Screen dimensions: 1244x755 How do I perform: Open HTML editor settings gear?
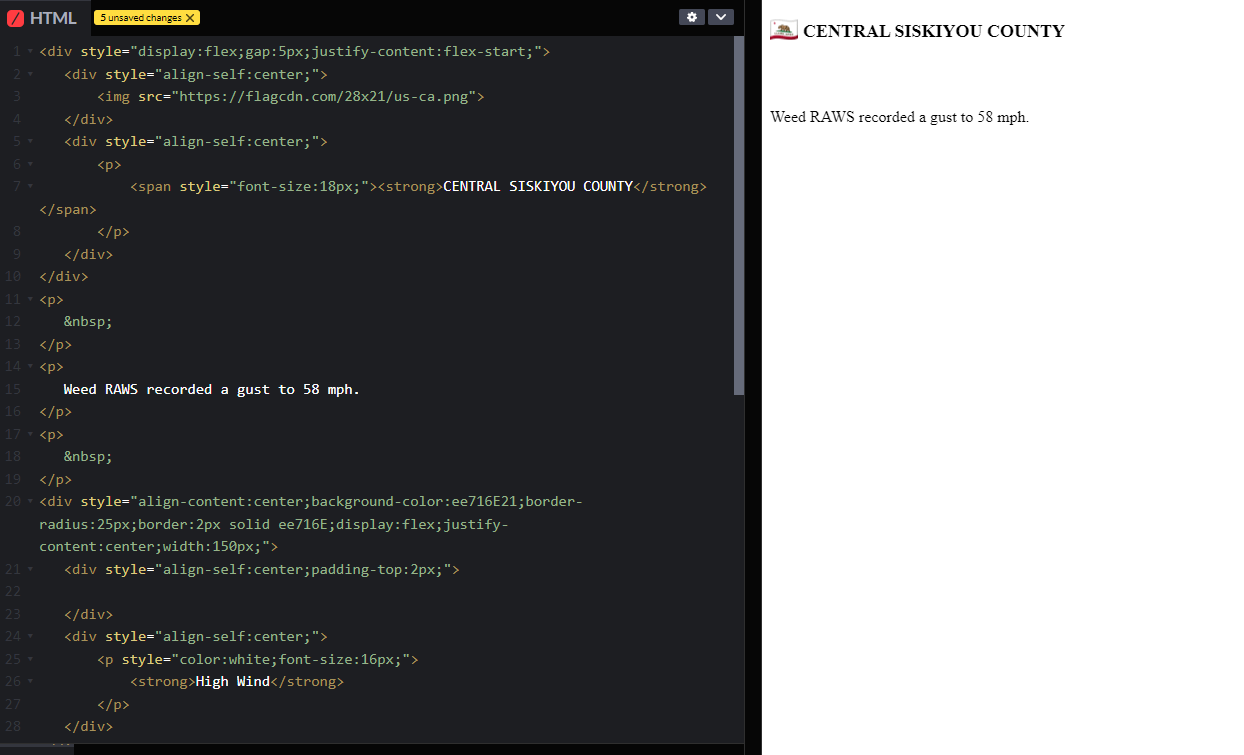[691, 17]
